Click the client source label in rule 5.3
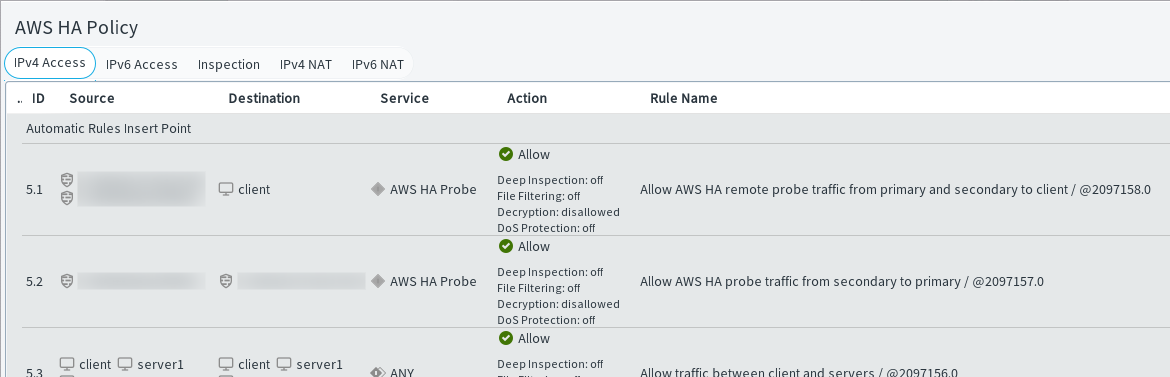This screenshot has height=377, width=1170. [95, 364]
